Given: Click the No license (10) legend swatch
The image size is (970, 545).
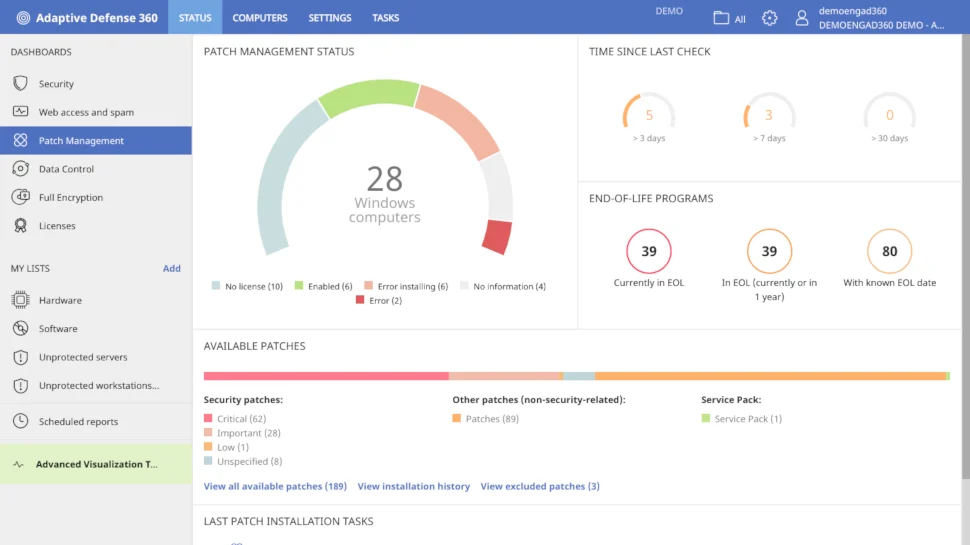Looking at the screenshot, I should click(x=216, y=286).
